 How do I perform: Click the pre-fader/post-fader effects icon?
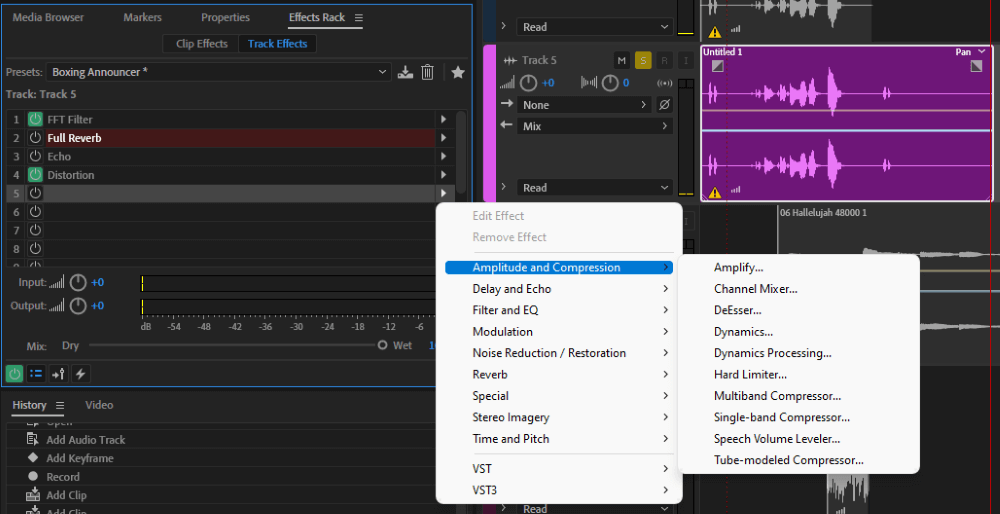pos(58,374)
